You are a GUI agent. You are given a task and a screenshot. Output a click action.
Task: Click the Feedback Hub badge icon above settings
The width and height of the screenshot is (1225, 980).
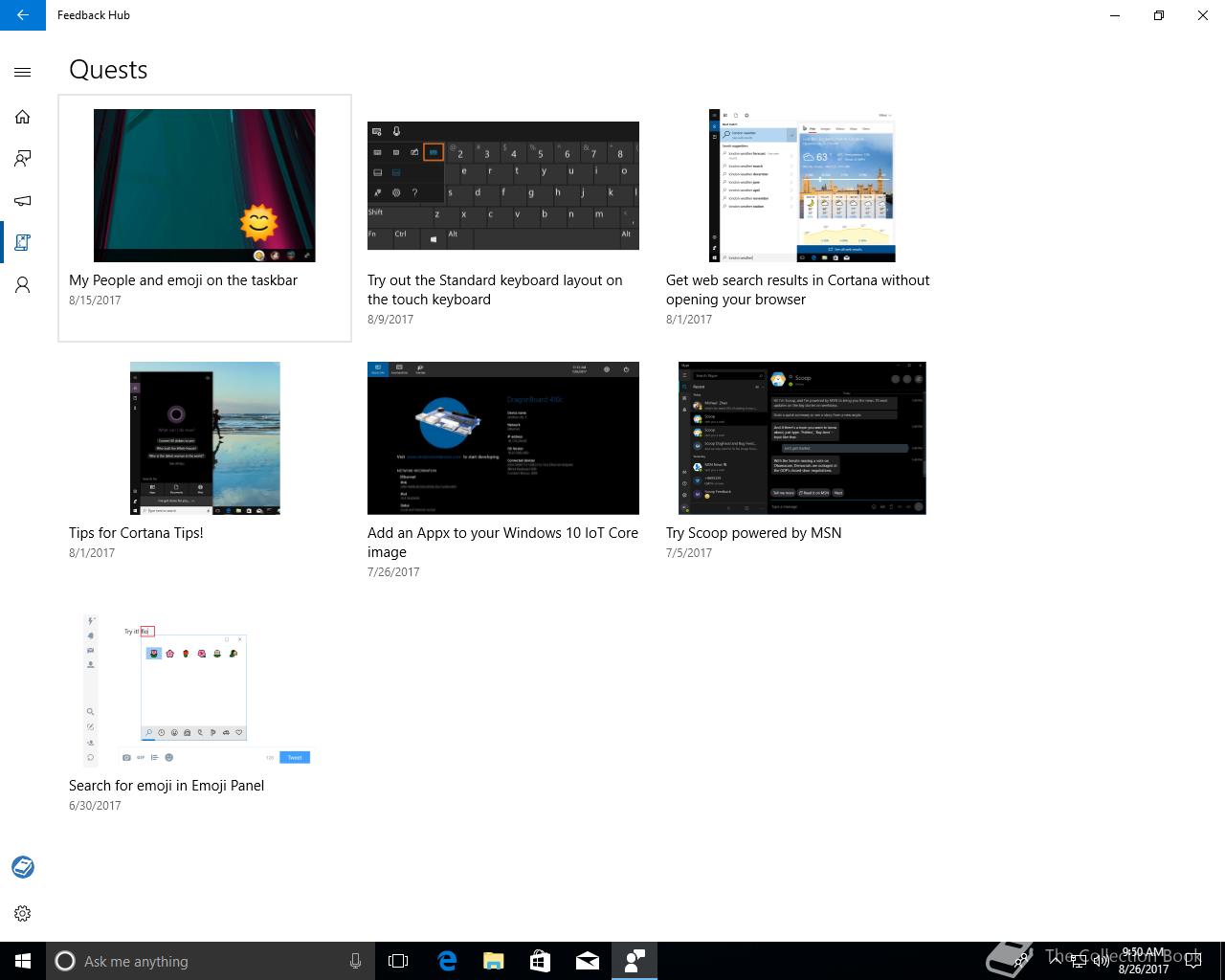click(23, 867)
